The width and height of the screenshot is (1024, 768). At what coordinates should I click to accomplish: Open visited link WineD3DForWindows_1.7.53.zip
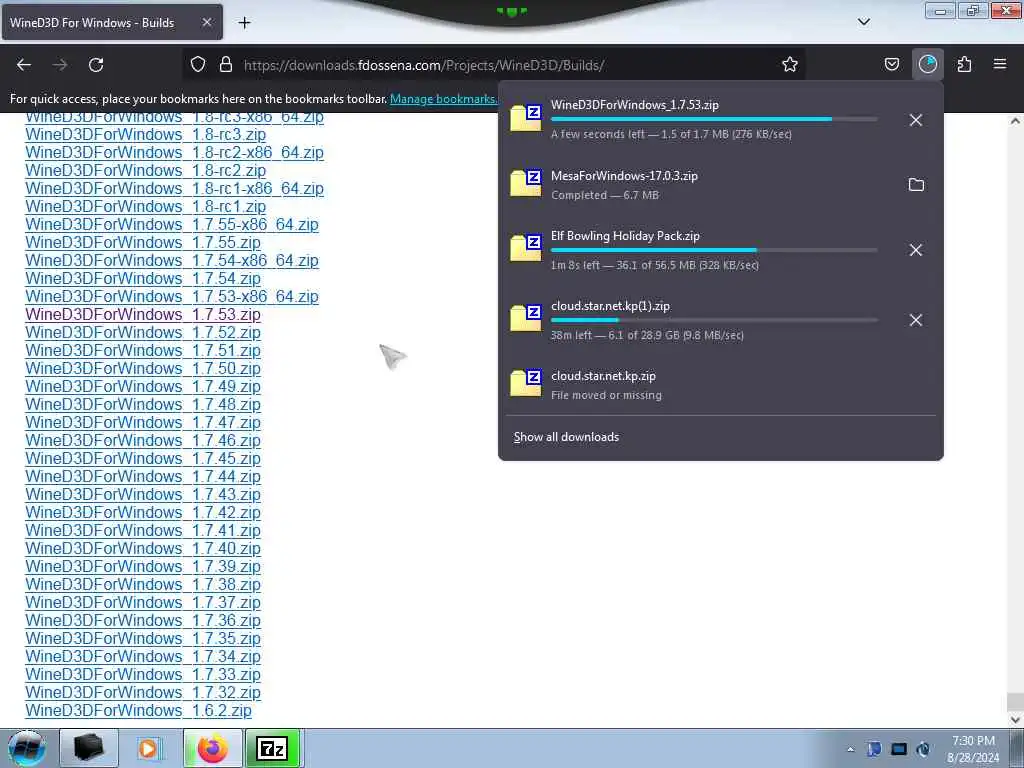point(143,314)
